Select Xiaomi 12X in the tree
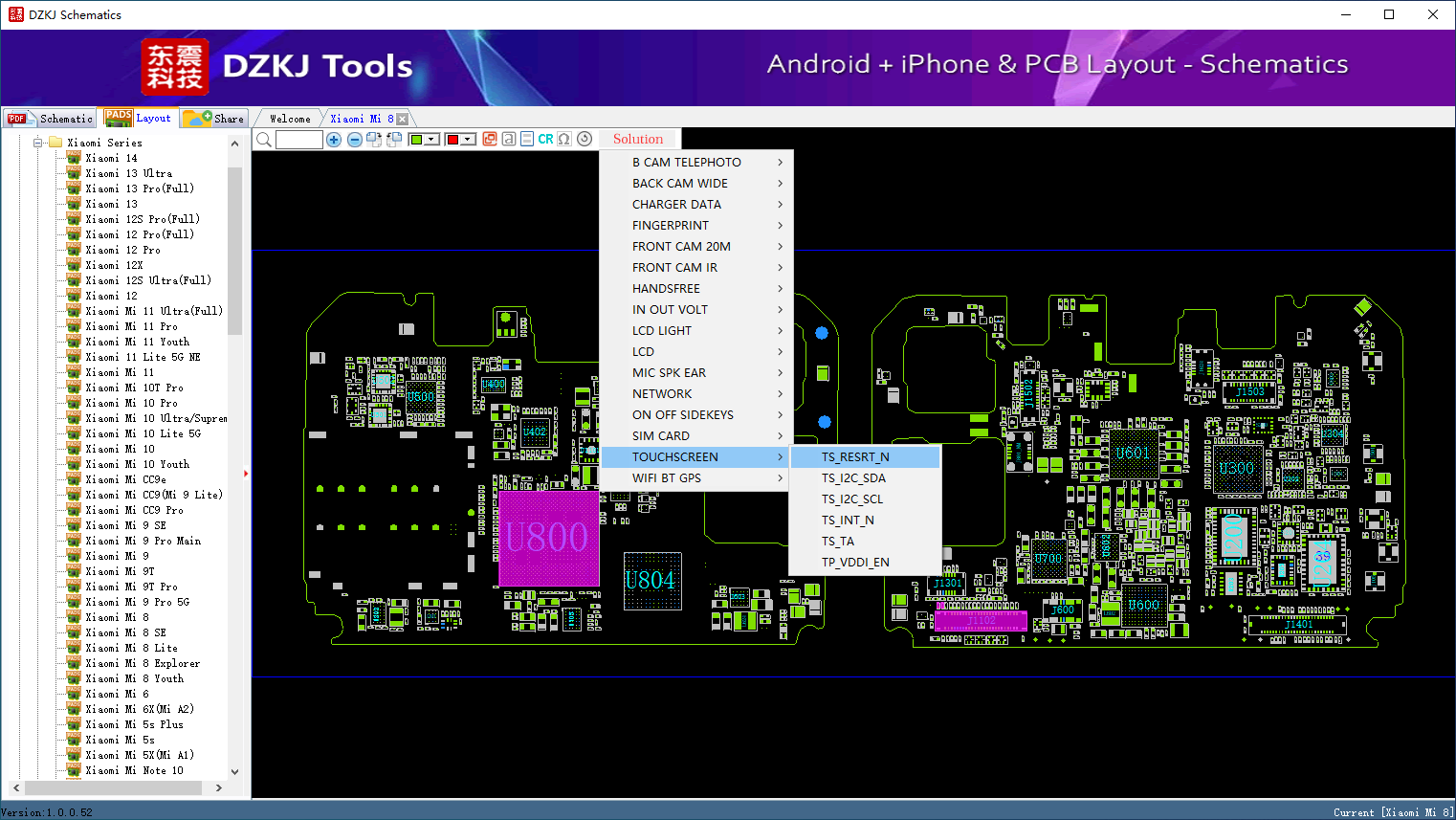 pos(114,265)
